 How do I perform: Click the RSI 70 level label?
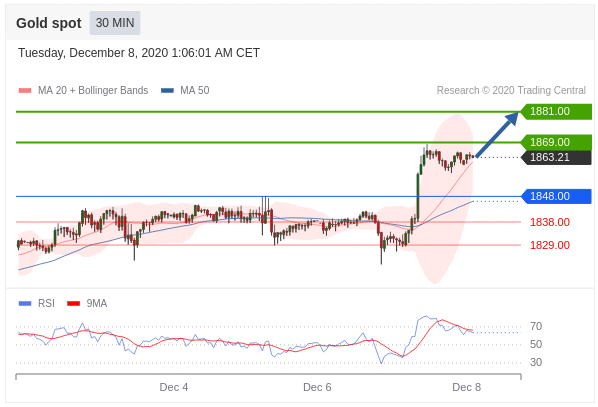pyautogui.click(x=536, y=326)
